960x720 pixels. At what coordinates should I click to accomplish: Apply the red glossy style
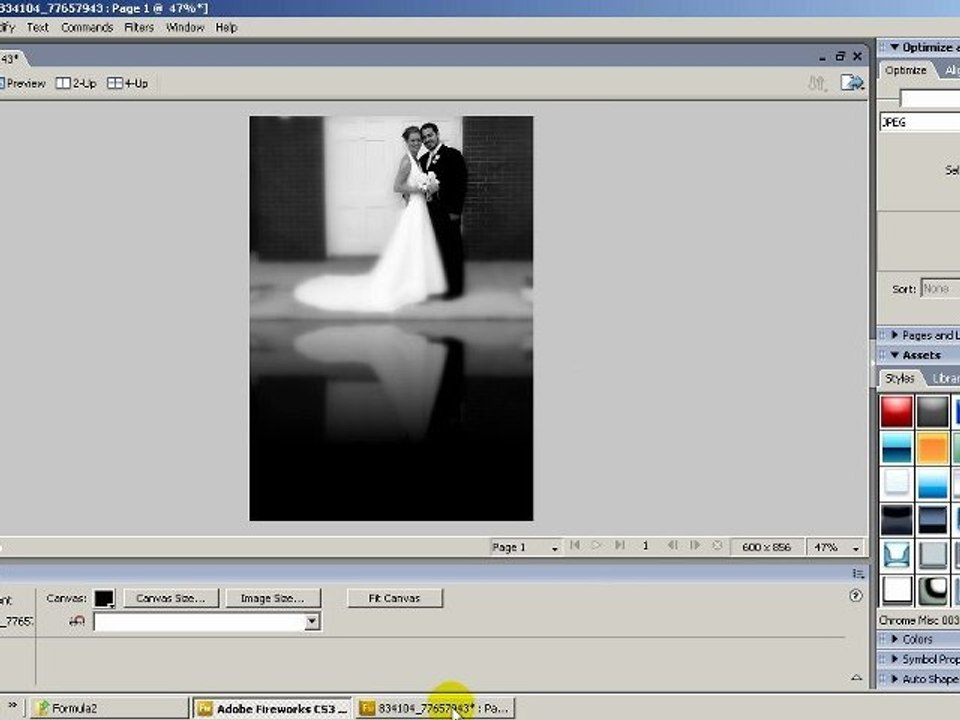click(x=896, y=411)
